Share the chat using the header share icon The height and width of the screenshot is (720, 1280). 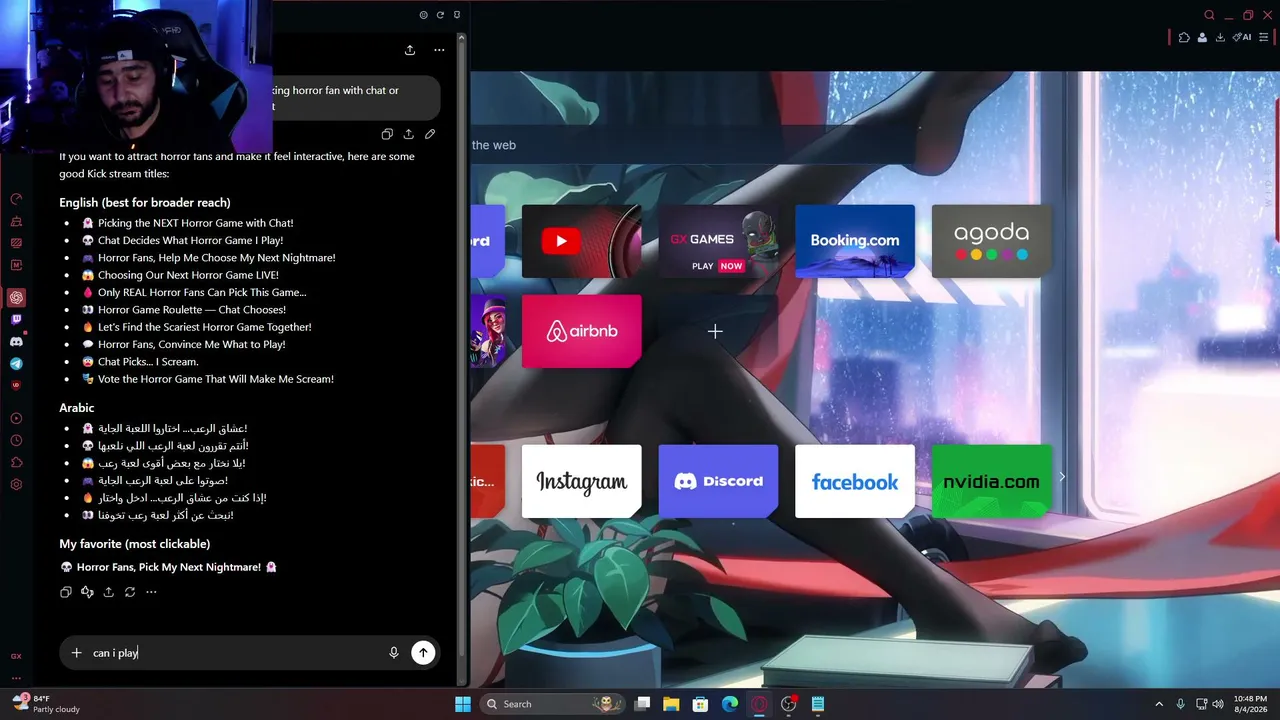410,50
